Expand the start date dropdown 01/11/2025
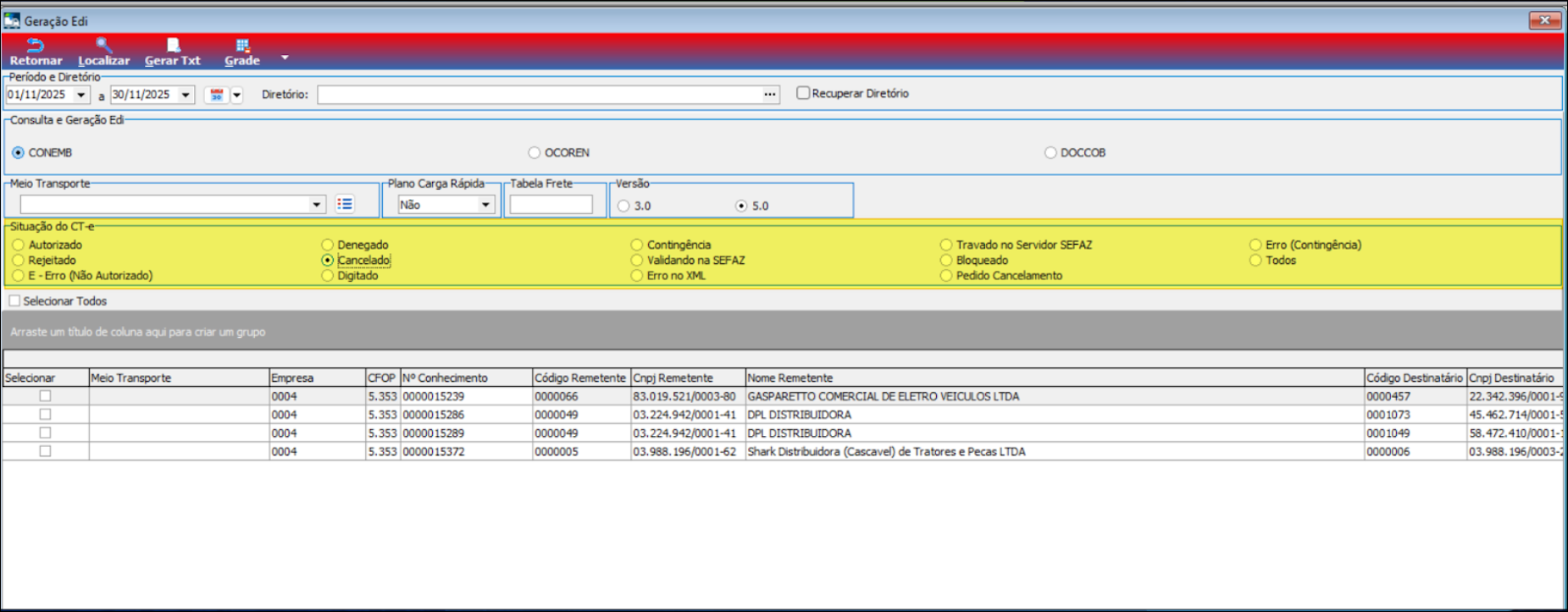The image size is (1568, 612). pyautogui.click(x=81, y=95)
